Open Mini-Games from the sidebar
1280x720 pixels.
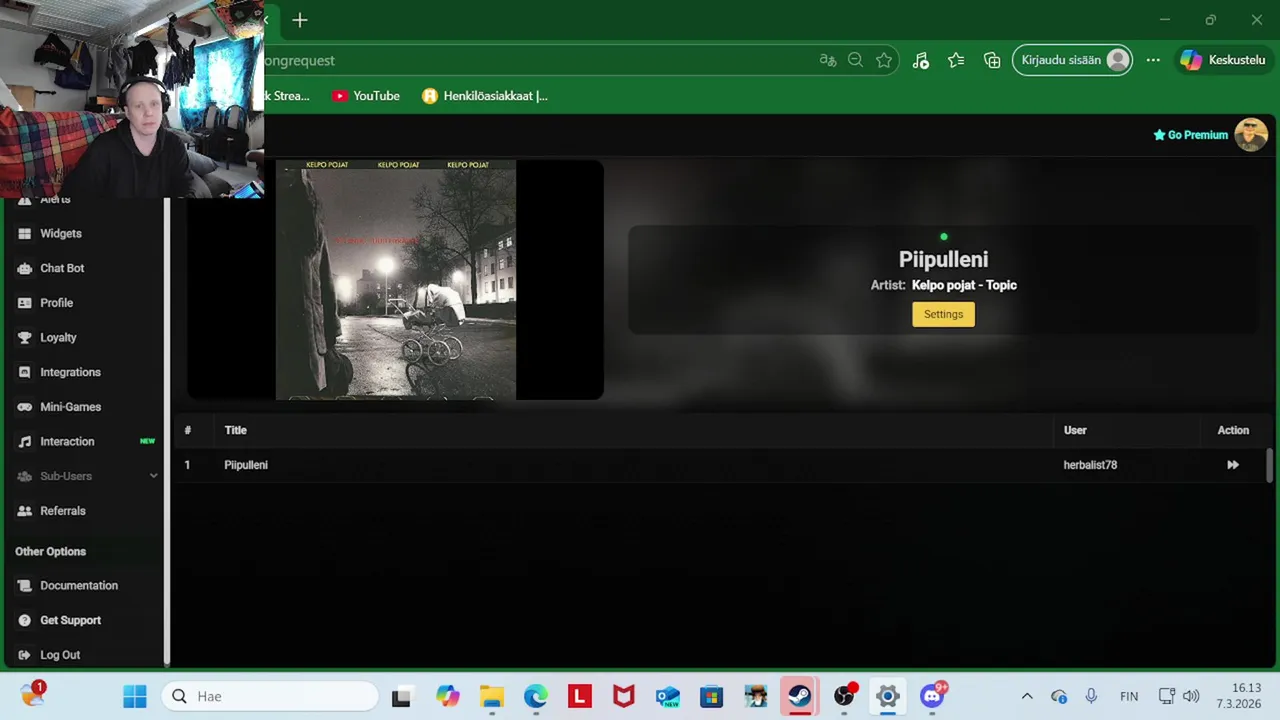[x=70, y=407]
